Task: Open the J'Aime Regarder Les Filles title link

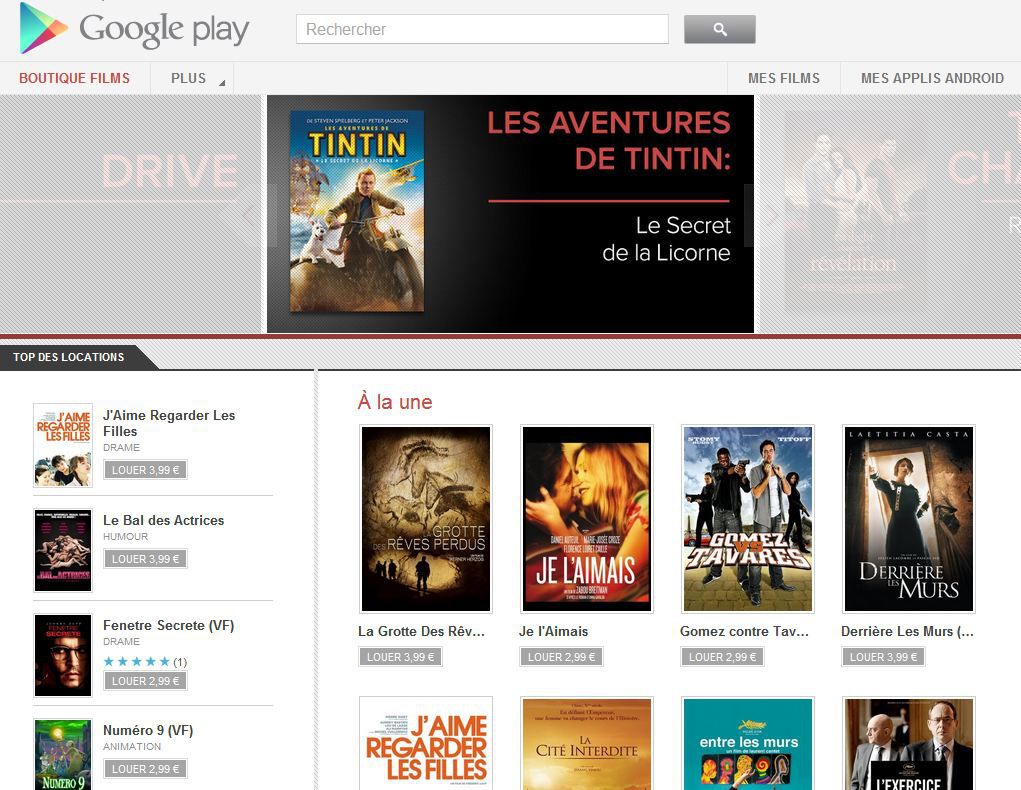Action: coord(169,423)
